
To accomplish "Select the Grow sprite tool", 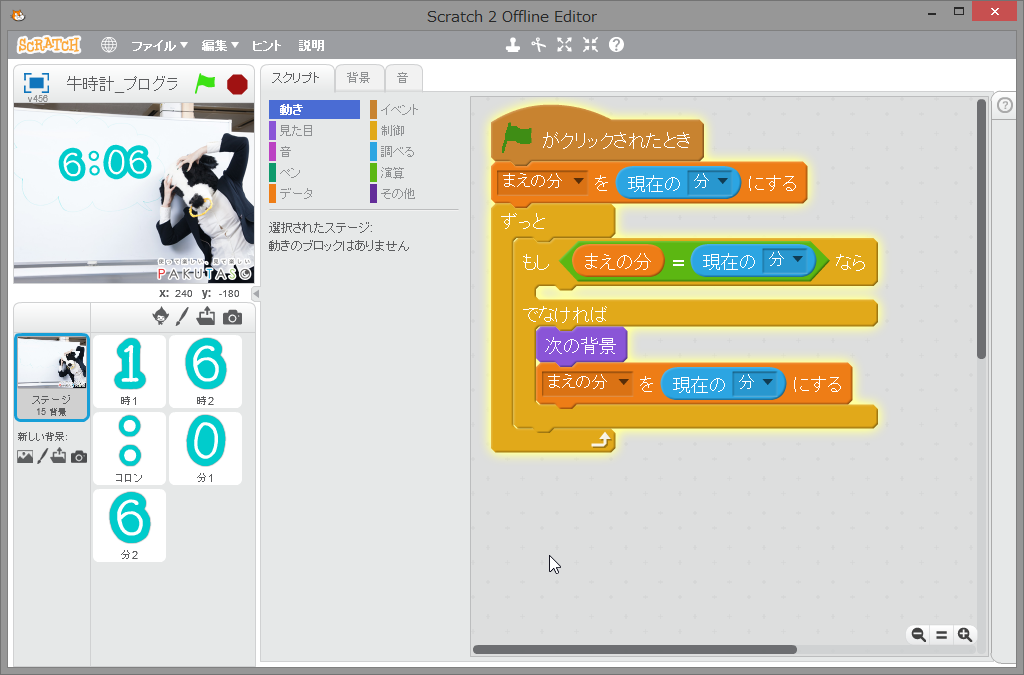I will (564, 45).
